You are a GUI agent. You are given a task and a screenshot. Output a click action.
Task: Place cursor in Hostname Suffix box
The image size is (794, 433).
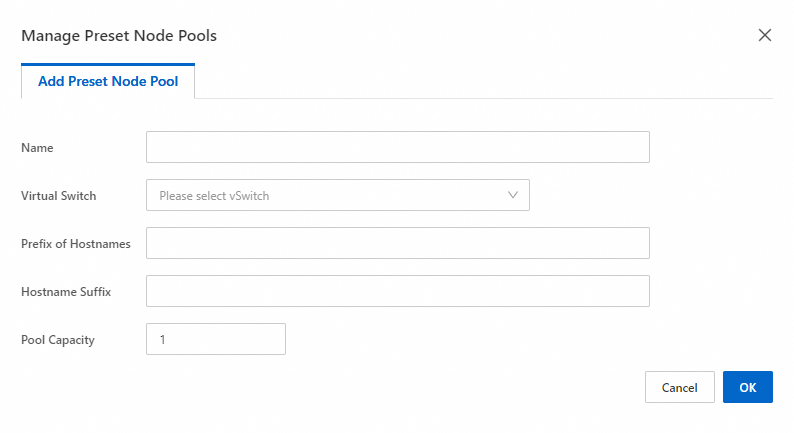pyautogui.click(x=397, y=291)
